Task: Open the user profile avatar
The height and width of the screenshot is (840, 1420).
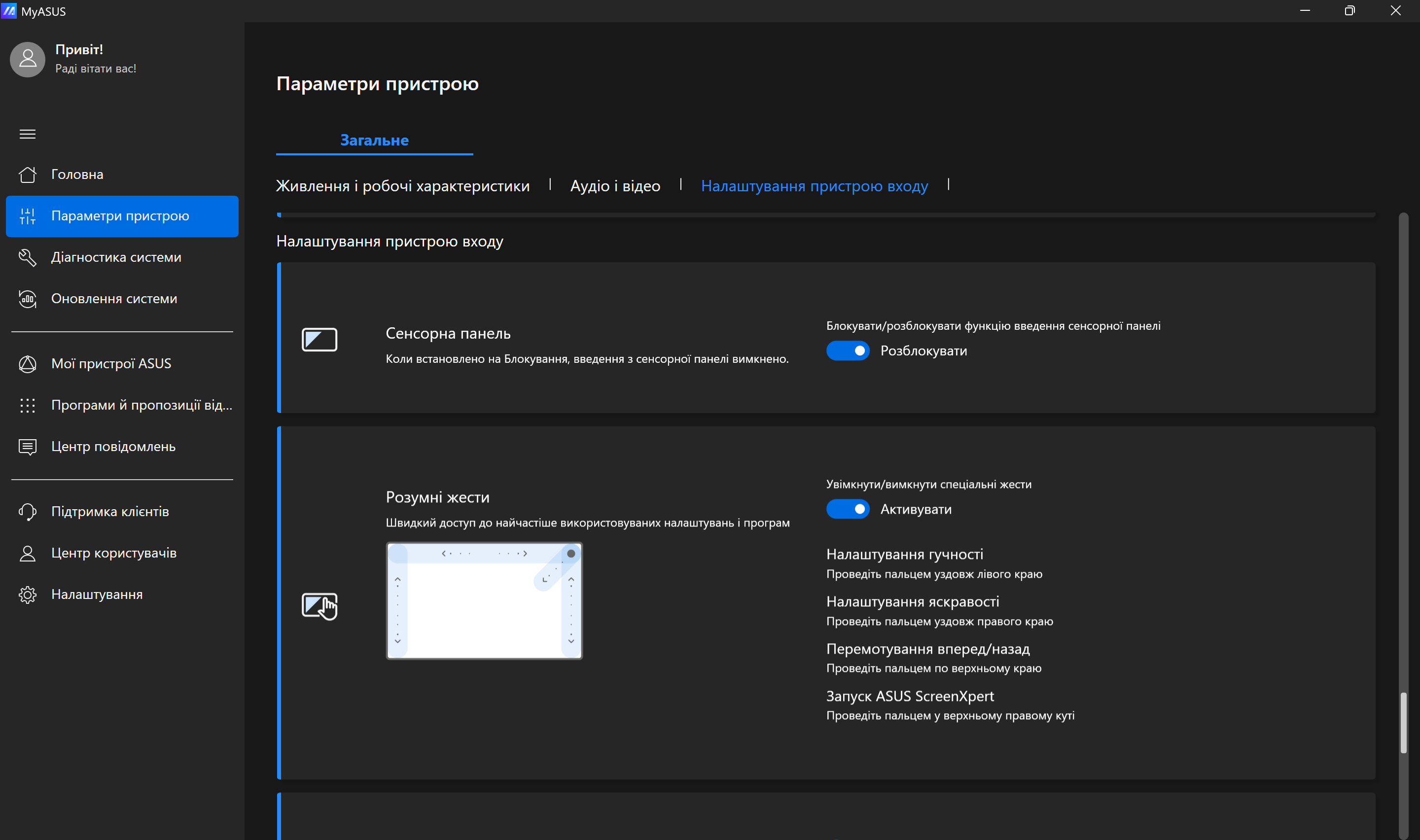Action: tap(27, 59)
